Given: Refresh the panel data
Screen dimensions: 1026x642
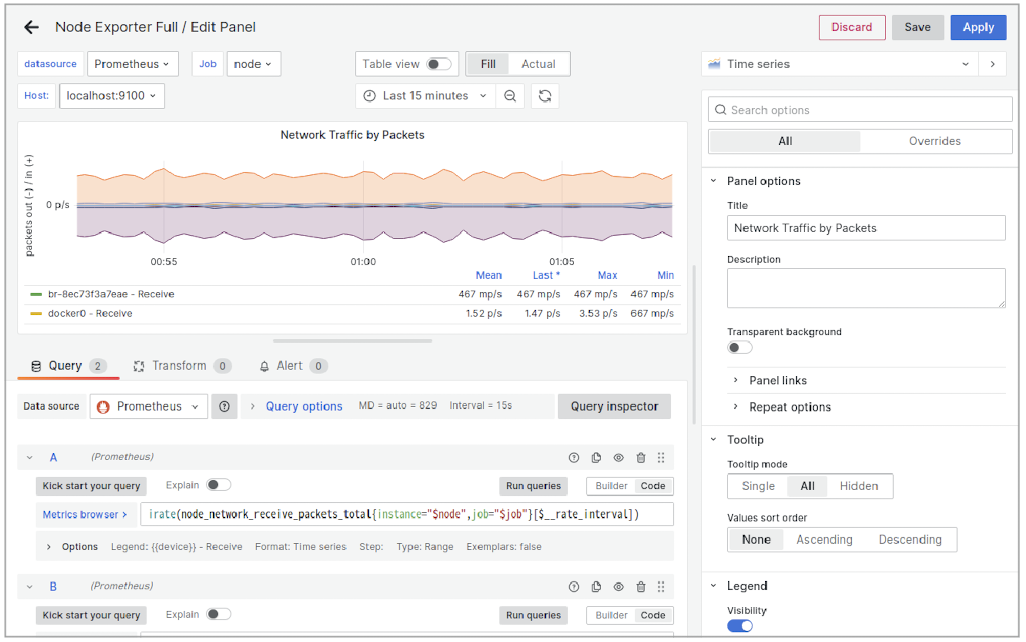Looking at the screenshot, I should [x=544, y=96].
